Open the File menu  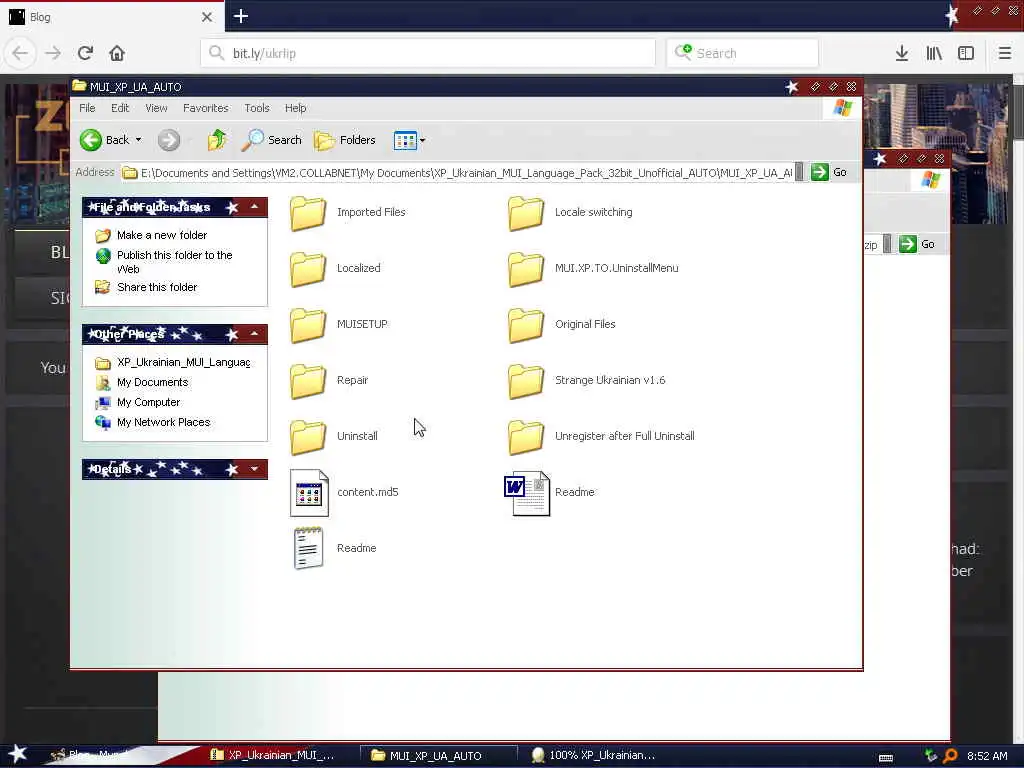[87, 108]
